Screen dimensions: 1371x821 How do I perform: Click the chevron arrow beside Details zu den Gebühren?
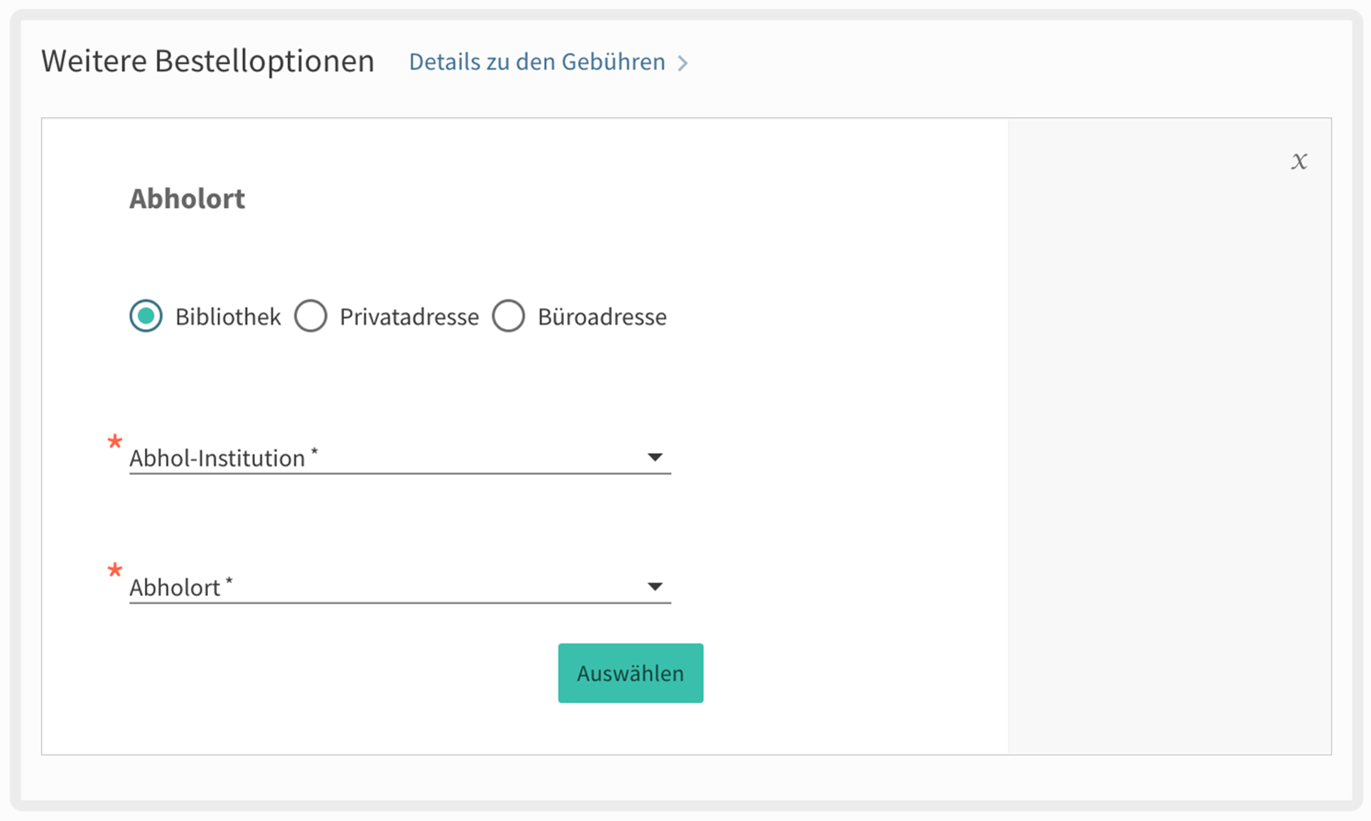tap(683, 63)
